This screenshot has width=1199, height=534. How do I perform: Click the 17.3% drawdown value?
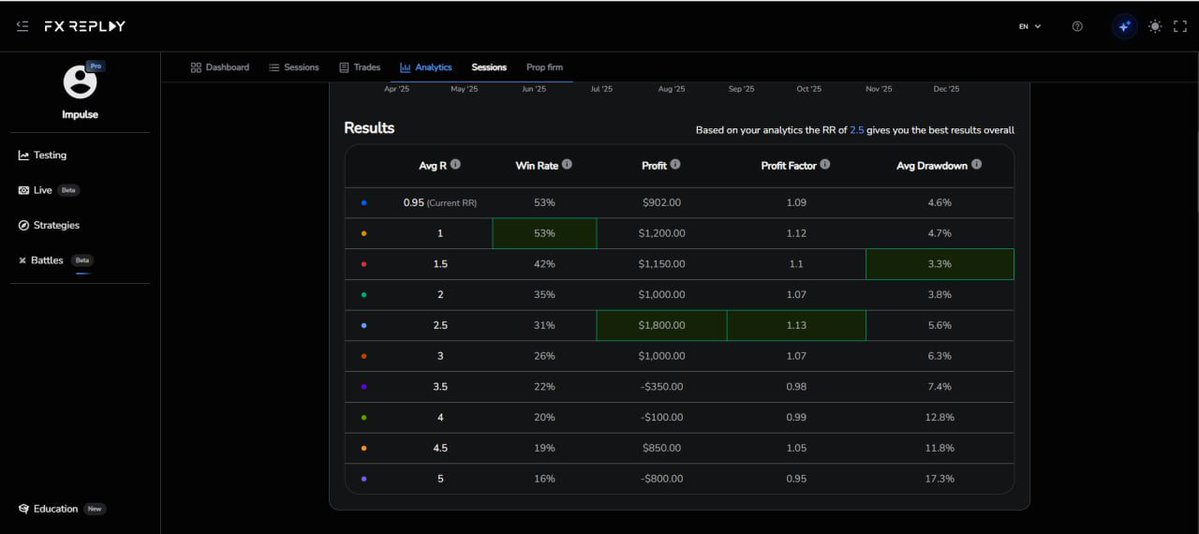[939, 479]
